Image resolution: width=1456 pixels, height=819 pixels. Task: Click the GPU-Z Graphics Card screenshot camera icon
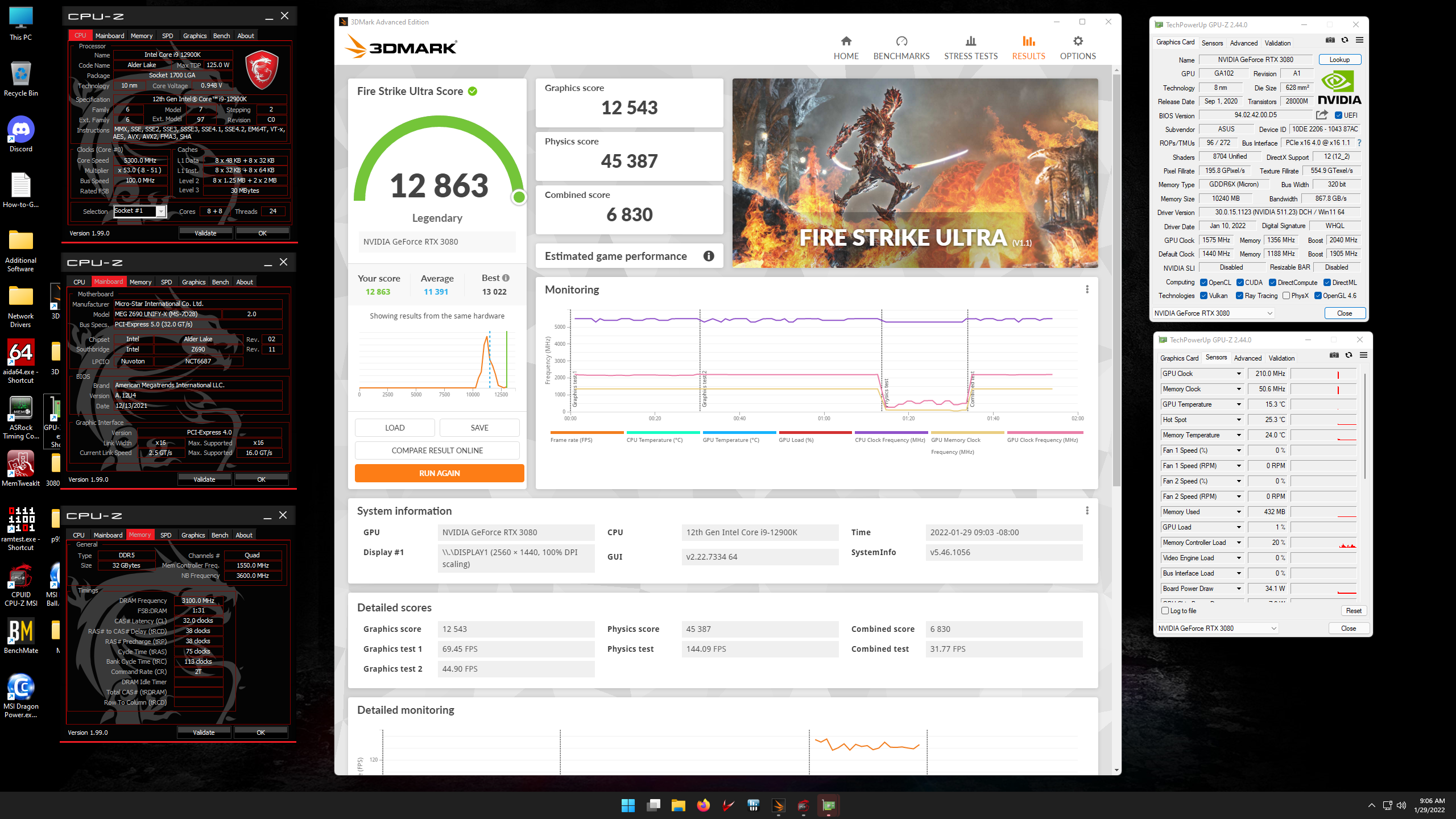(x=1330, y=40)
